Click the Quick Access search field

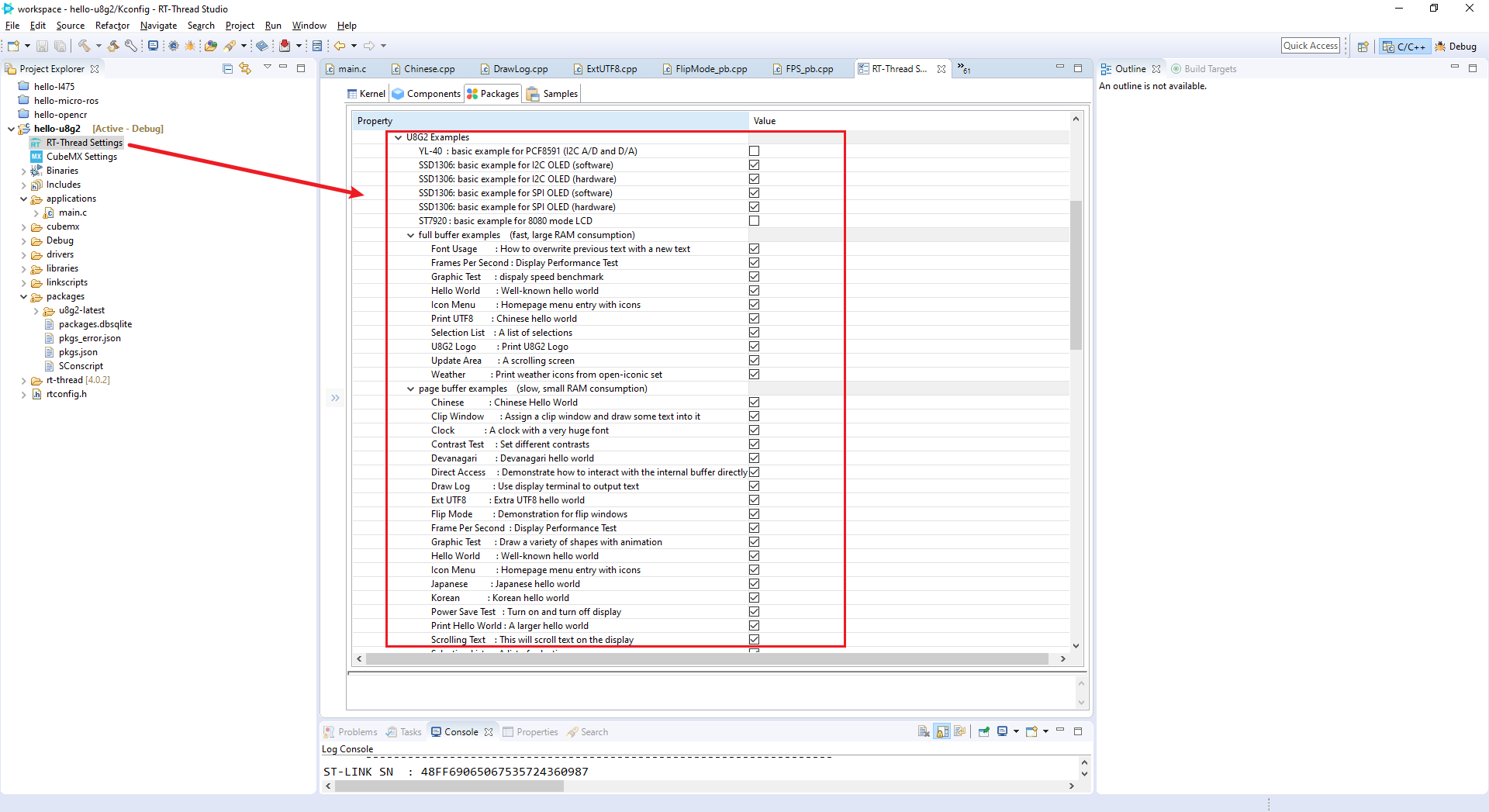point(1311,46)
